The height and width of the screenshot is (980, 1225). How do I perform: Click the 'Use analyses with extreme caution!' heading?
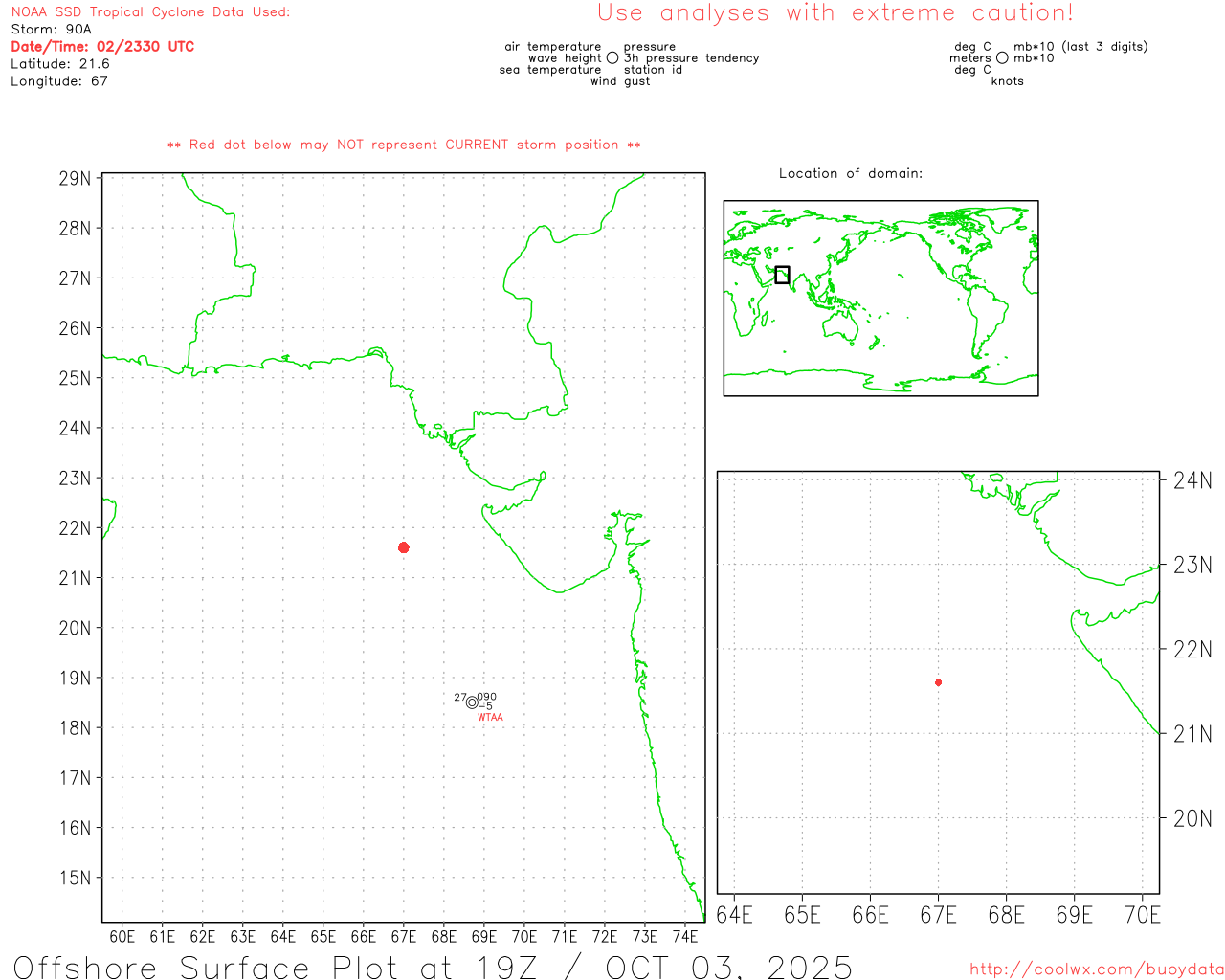(x=835, y=13)
